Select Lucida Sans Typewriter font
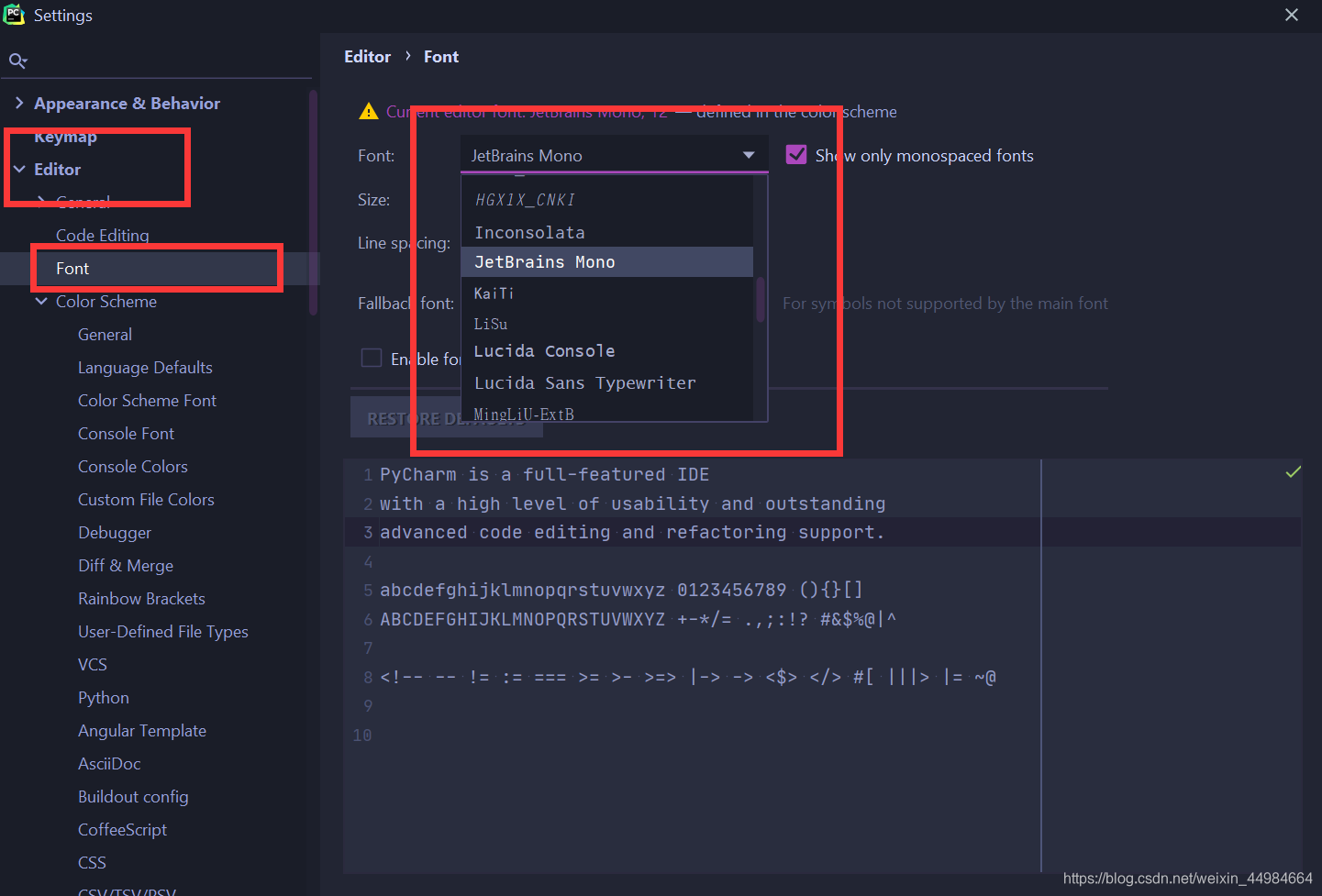Screen dimensions: 1322x896 (x=606, y=382)
